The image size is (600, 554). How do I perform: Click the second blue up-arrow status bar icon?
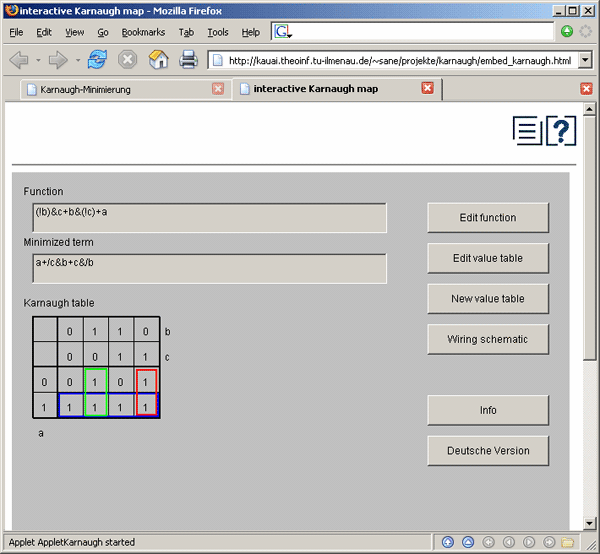tap(468, 542)
